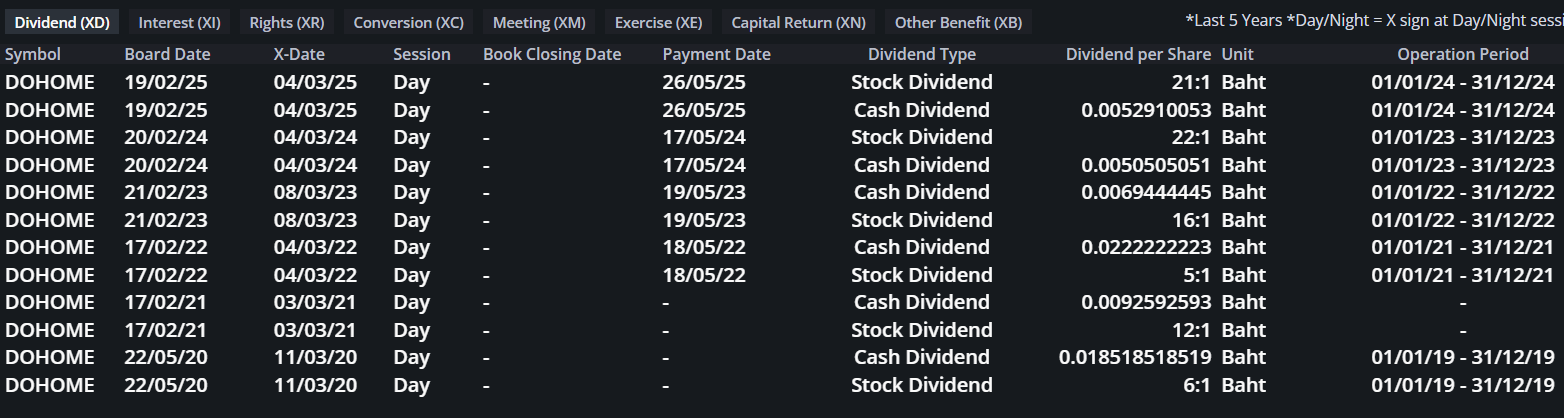Switch to the Meeting (XM) tab
Image resolution: width=1564 pixels, height=418 pixels.
tap(539, 22)
